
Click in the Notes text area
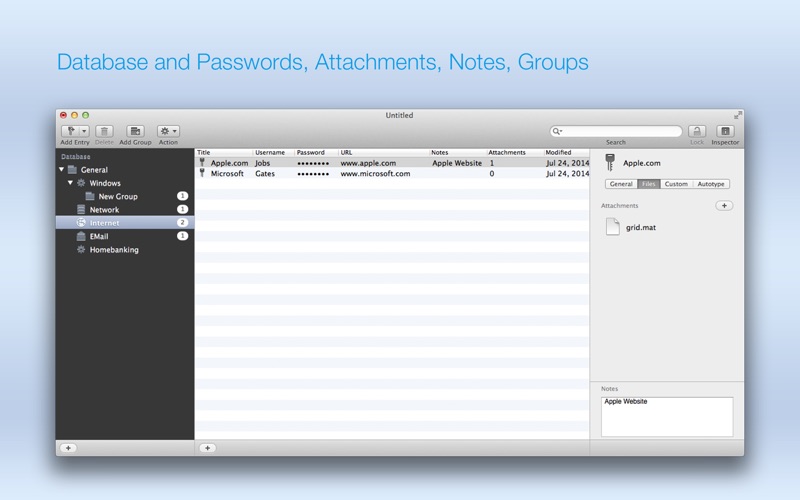click(667, 417)
